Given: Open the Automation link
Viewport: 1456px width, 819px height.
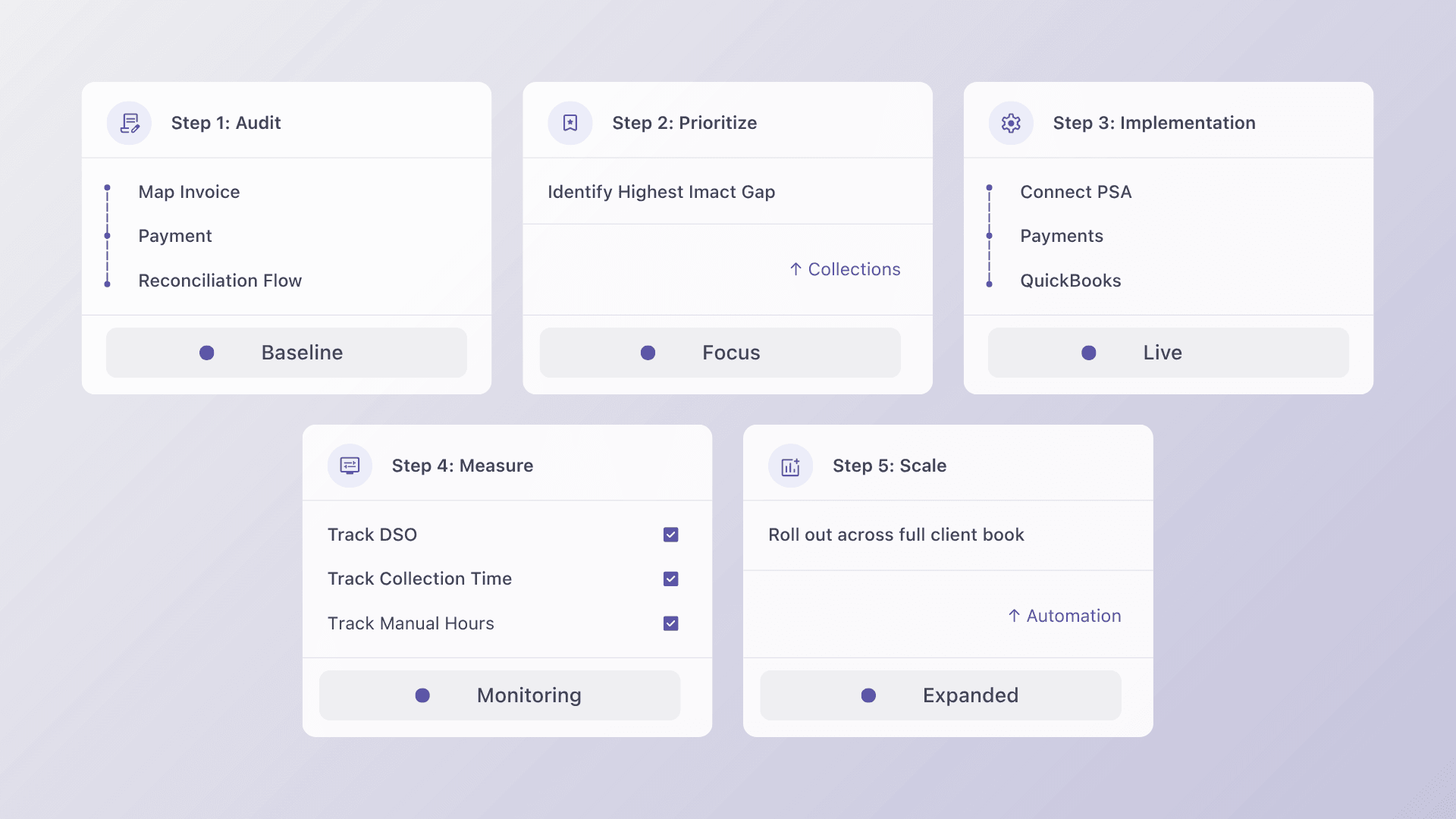Looking at the screenshot, I should click(x=1073, y=616).
